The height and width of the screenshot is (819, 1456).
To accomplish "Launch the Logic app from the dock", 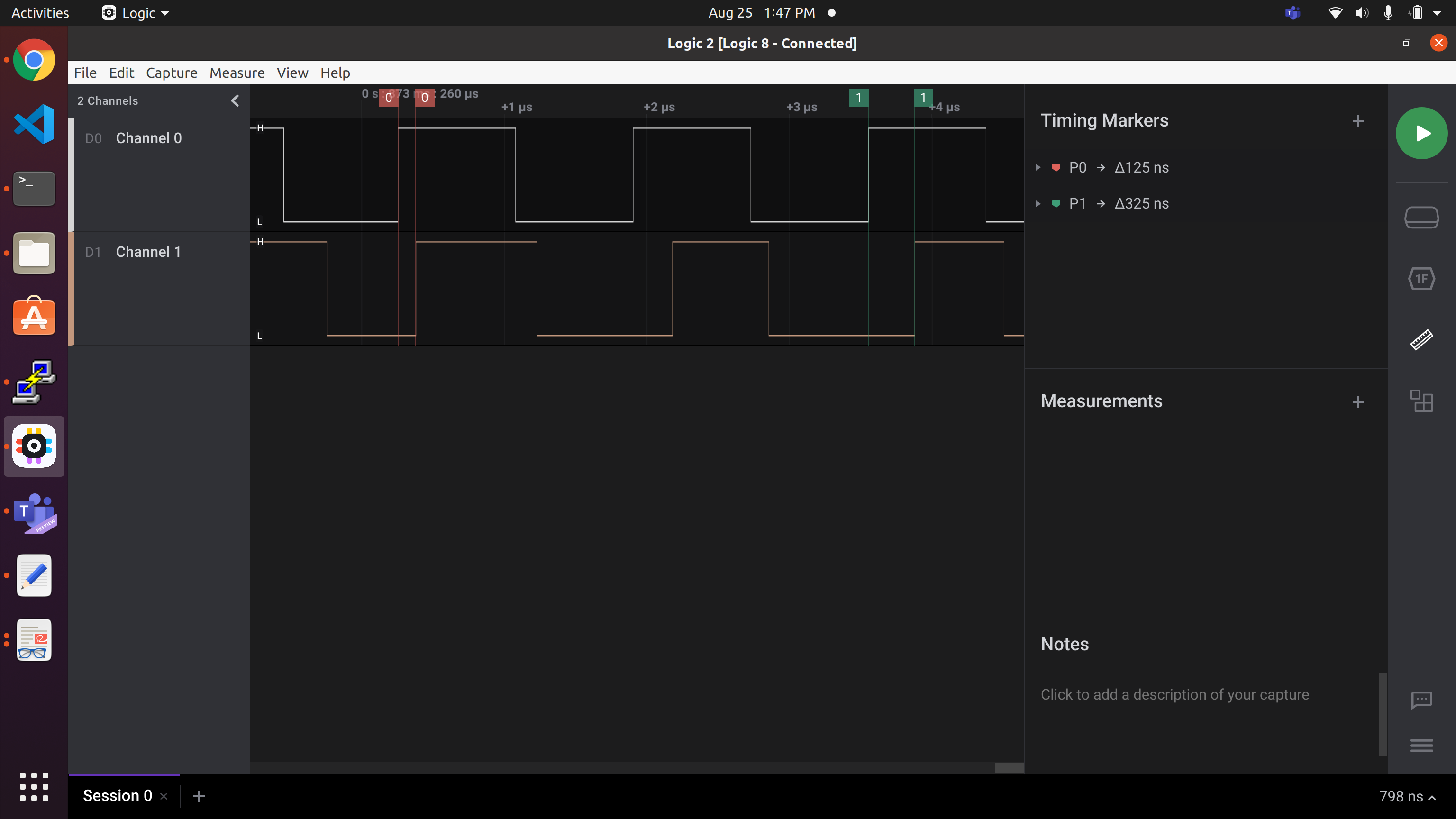I will tap(33, 446).
